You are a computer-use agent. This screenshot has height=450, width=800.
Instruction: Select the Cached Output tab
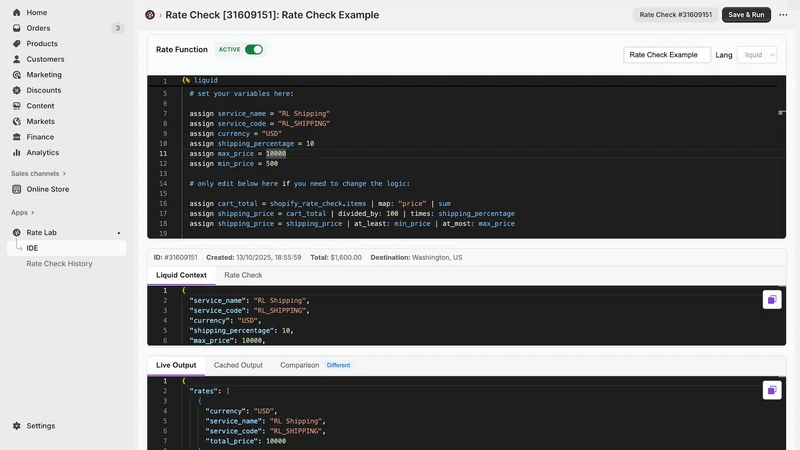point(238,365)
